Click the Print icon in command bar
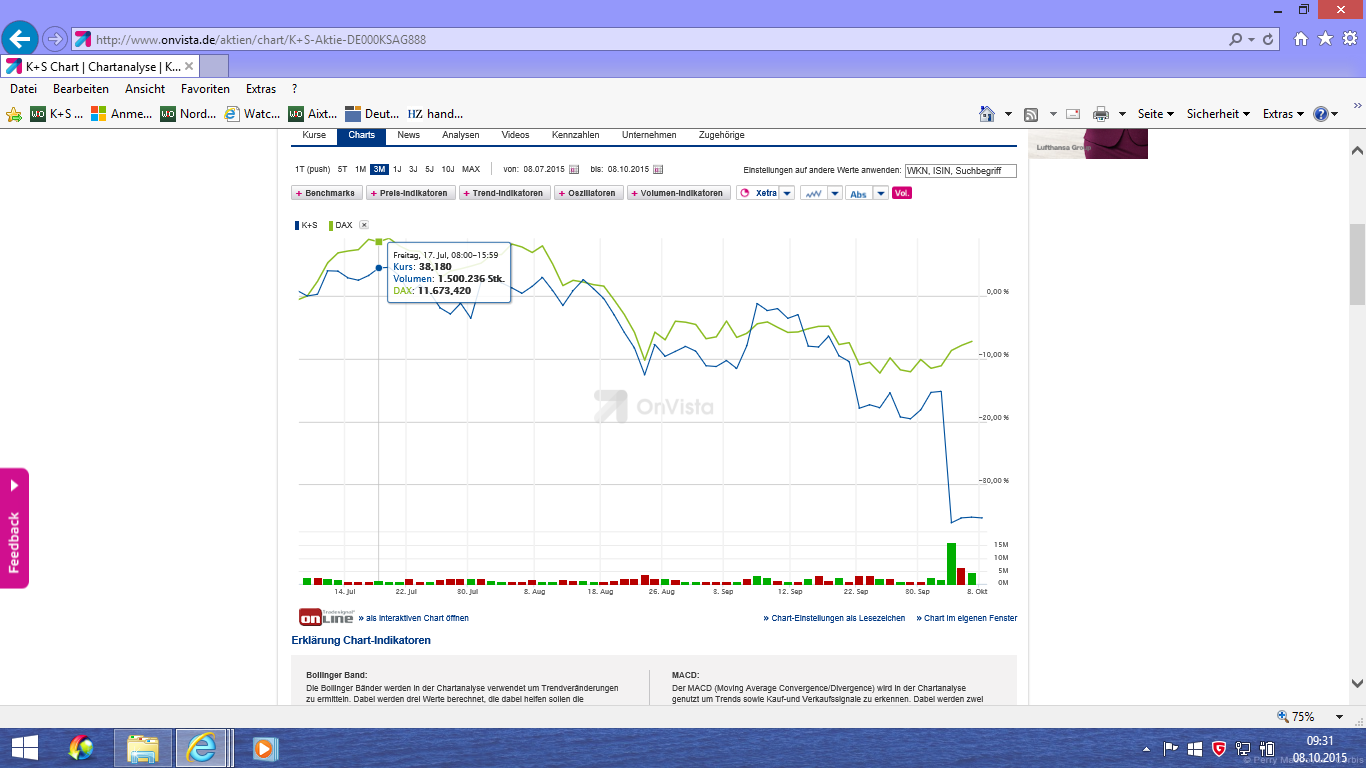This screenshot has width=1366, height=768. click(1101, 114)
